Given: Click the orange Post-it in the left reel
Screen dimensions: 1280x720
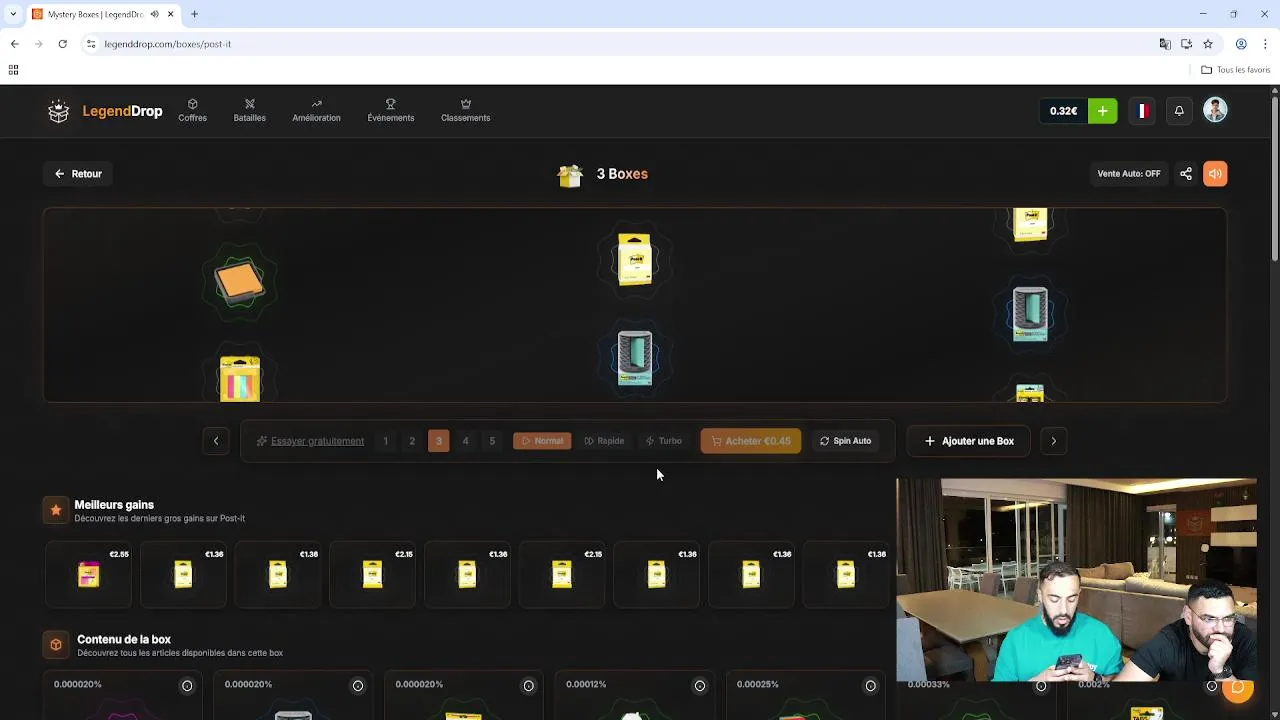Looking at the screenshot, I should click(x=239, y=282).
